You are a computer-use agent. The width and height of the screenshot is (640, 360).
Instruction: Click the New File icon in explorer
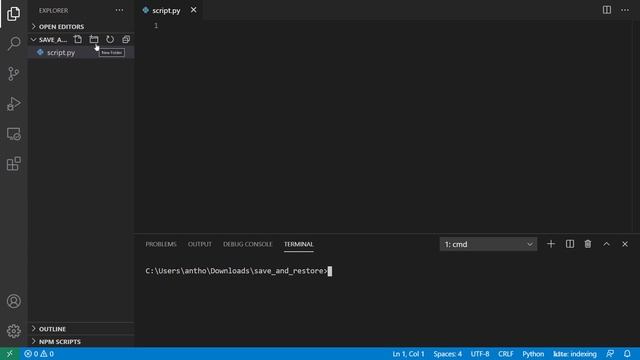click(78, 39)
